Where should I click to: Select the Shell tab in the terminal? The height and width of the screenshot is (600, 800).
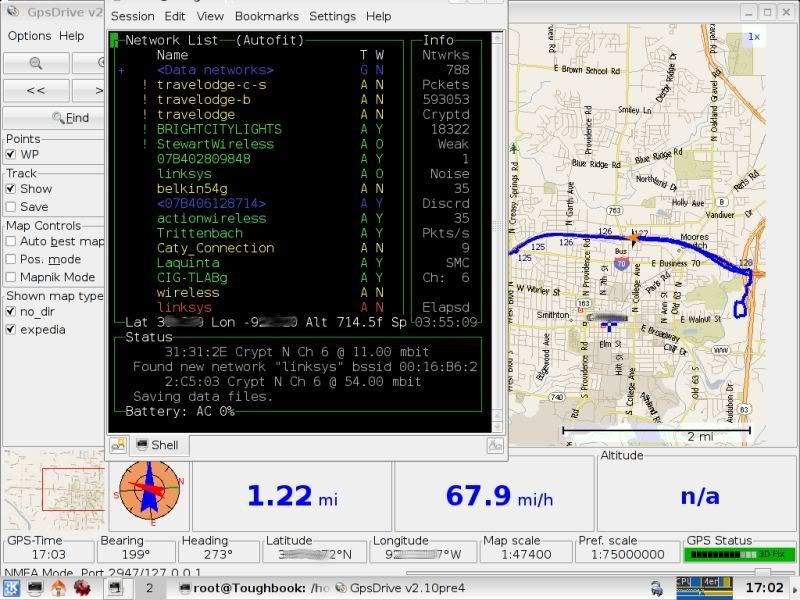click(x=156, y=445)
